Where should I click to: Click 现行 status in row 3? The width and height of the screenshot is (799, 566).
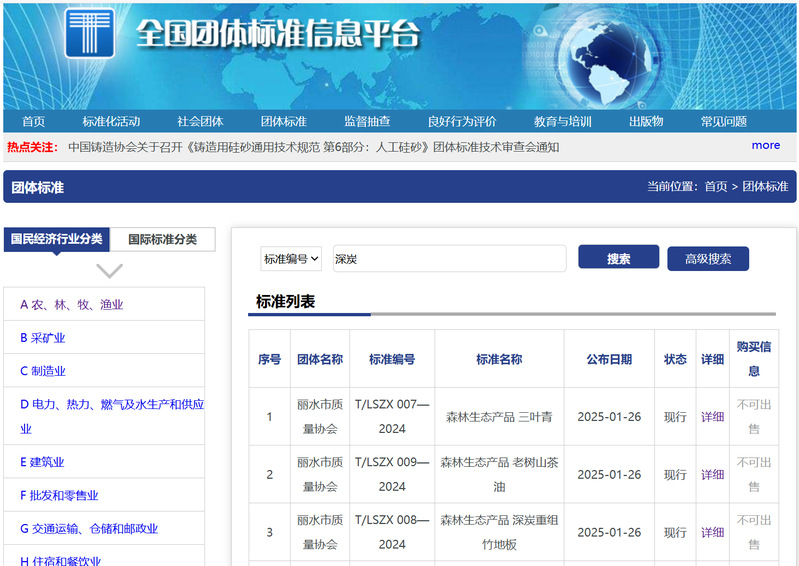pos(675,532)
